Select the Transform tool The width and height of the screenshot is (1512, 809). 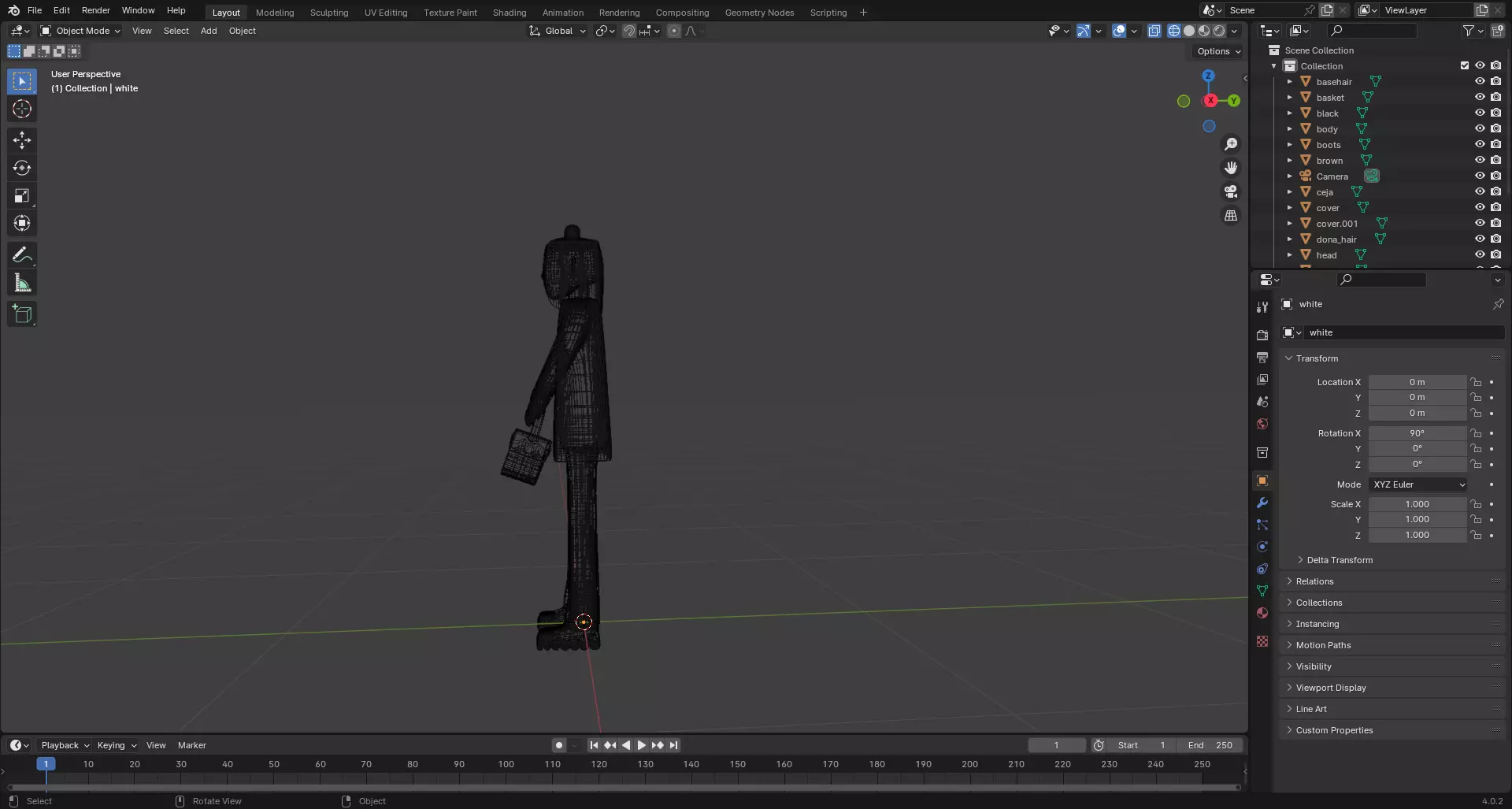pyautogui.click(x=22, y=223)
